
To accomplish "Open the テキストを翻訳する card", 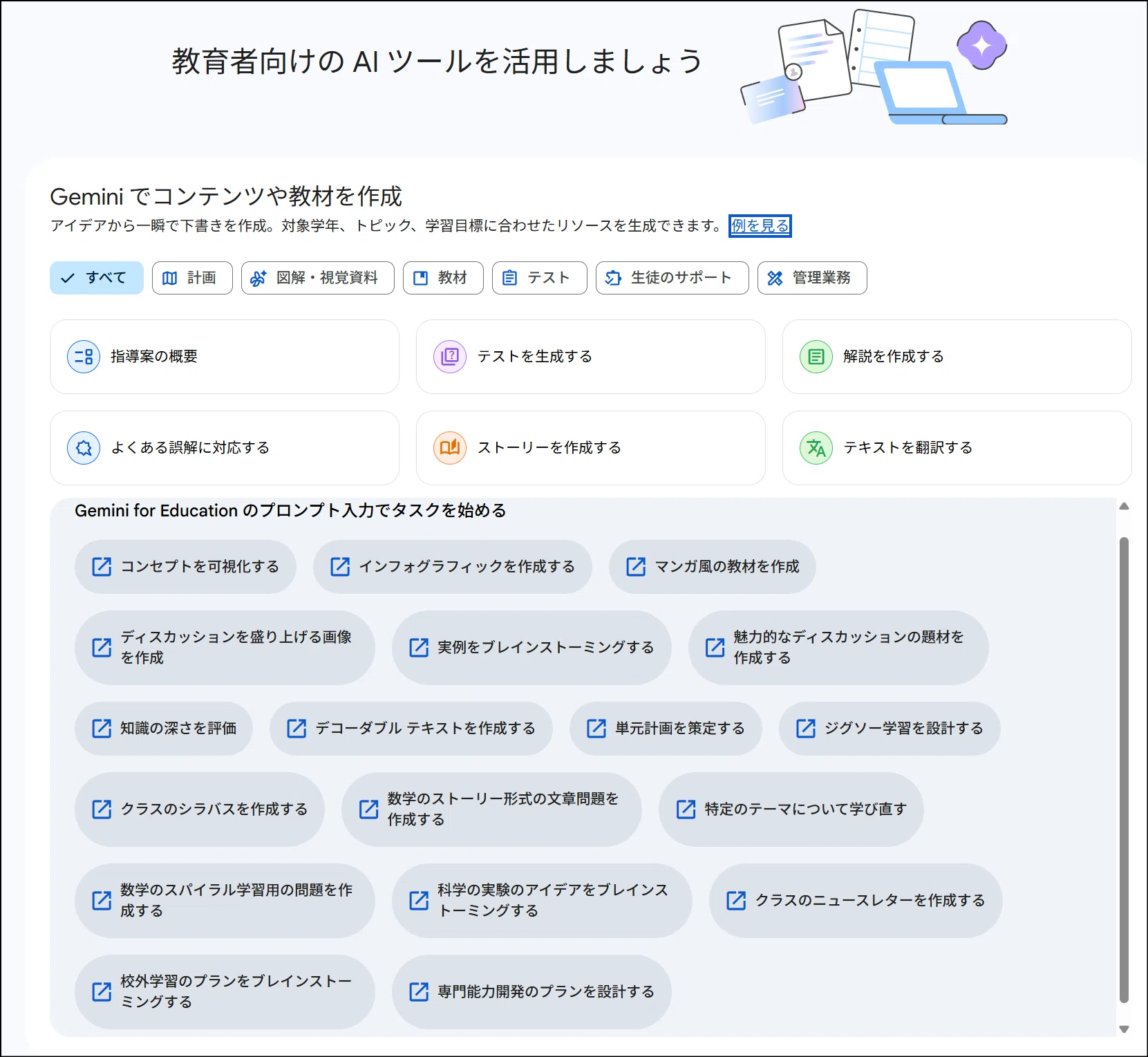I will pos(957,448).
